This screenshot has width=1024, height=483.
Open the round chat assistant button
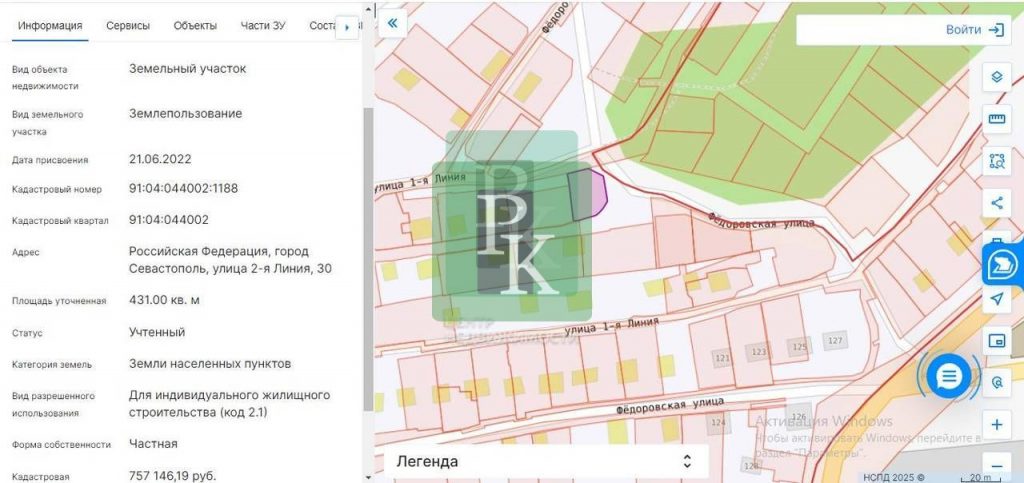click(949, 376)
